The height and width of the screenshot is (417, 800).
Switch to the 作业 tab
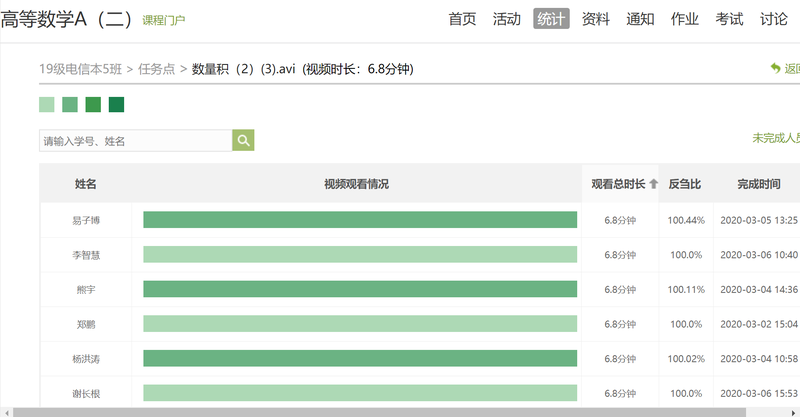(685, 19)
